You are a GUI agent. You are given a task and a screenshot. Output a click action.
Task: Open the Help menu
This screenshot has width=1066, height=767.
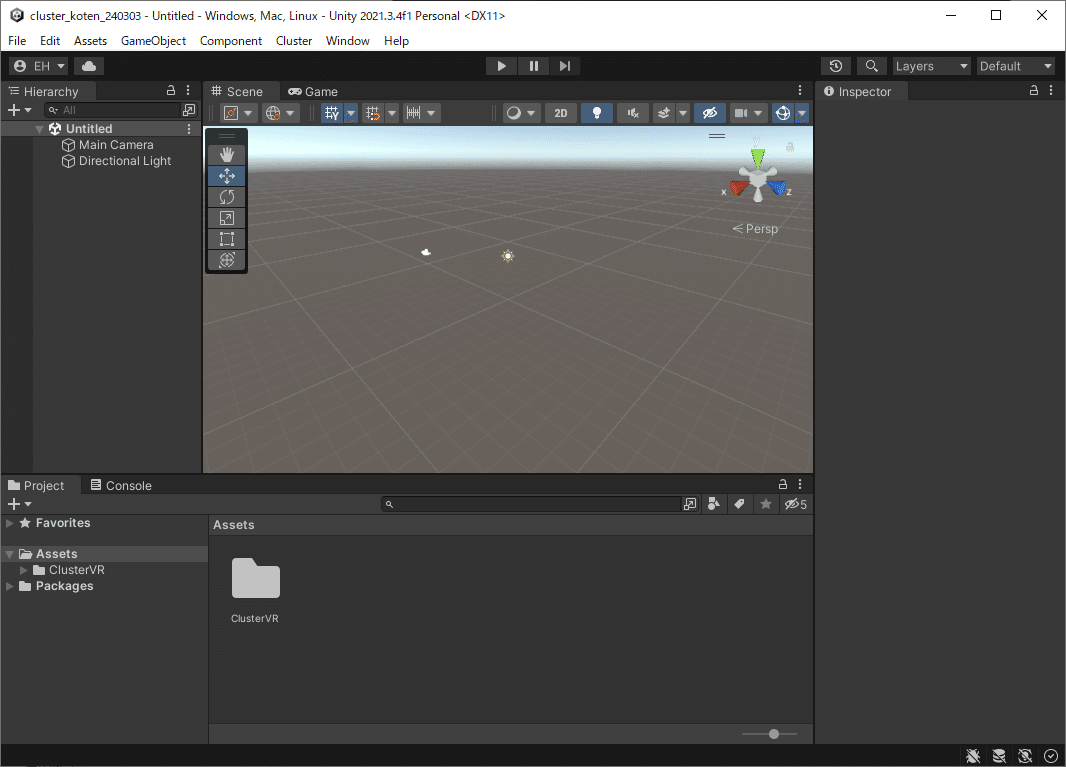[x=396, y=41]
